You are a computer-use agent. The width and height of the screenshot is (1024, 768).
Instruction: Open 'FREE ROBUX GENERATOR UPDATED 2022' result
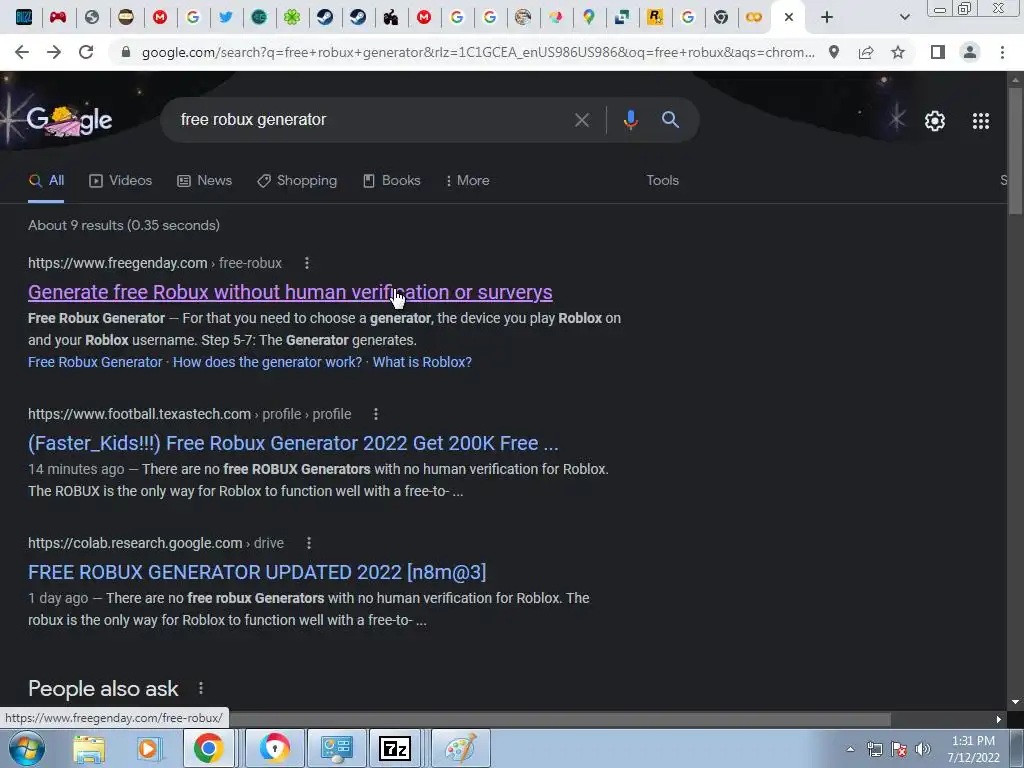point(257,572)
